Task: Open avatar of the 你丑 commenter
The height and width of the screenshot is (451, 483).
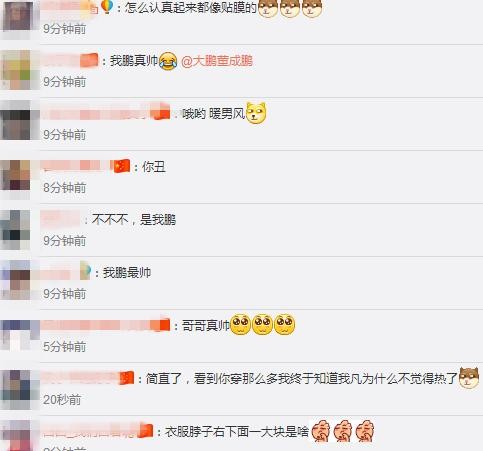Action: pyautogui.click(x=15, y=176)
